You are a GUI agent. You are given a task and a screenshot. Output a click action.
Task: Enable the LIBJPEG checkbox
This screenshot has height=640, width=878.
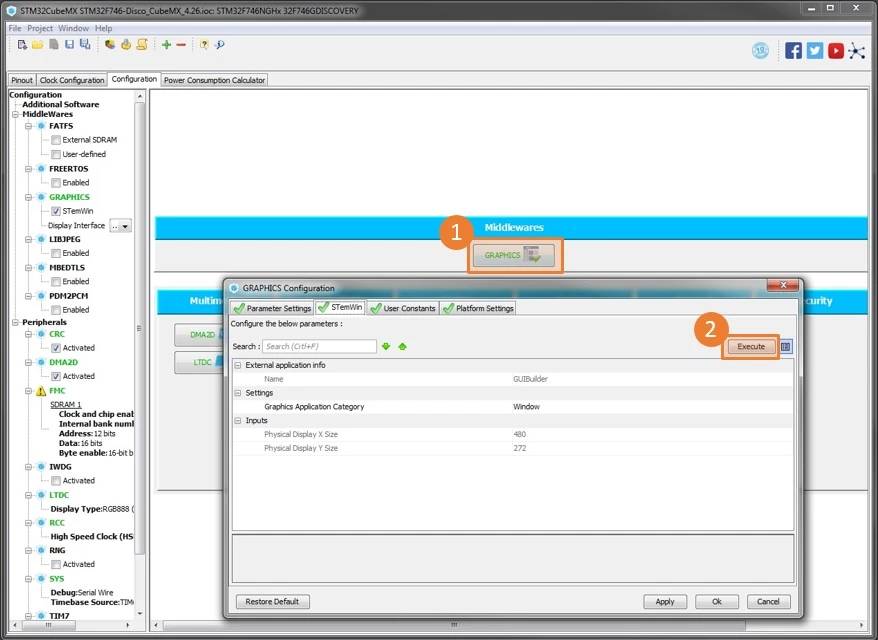pos(56,253)
